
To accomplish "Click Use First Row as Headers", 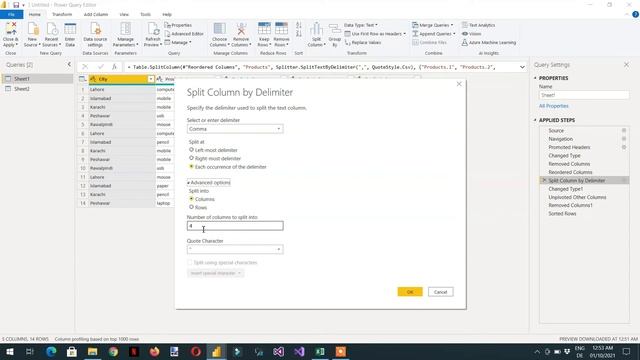I will (x=375, y=34).
